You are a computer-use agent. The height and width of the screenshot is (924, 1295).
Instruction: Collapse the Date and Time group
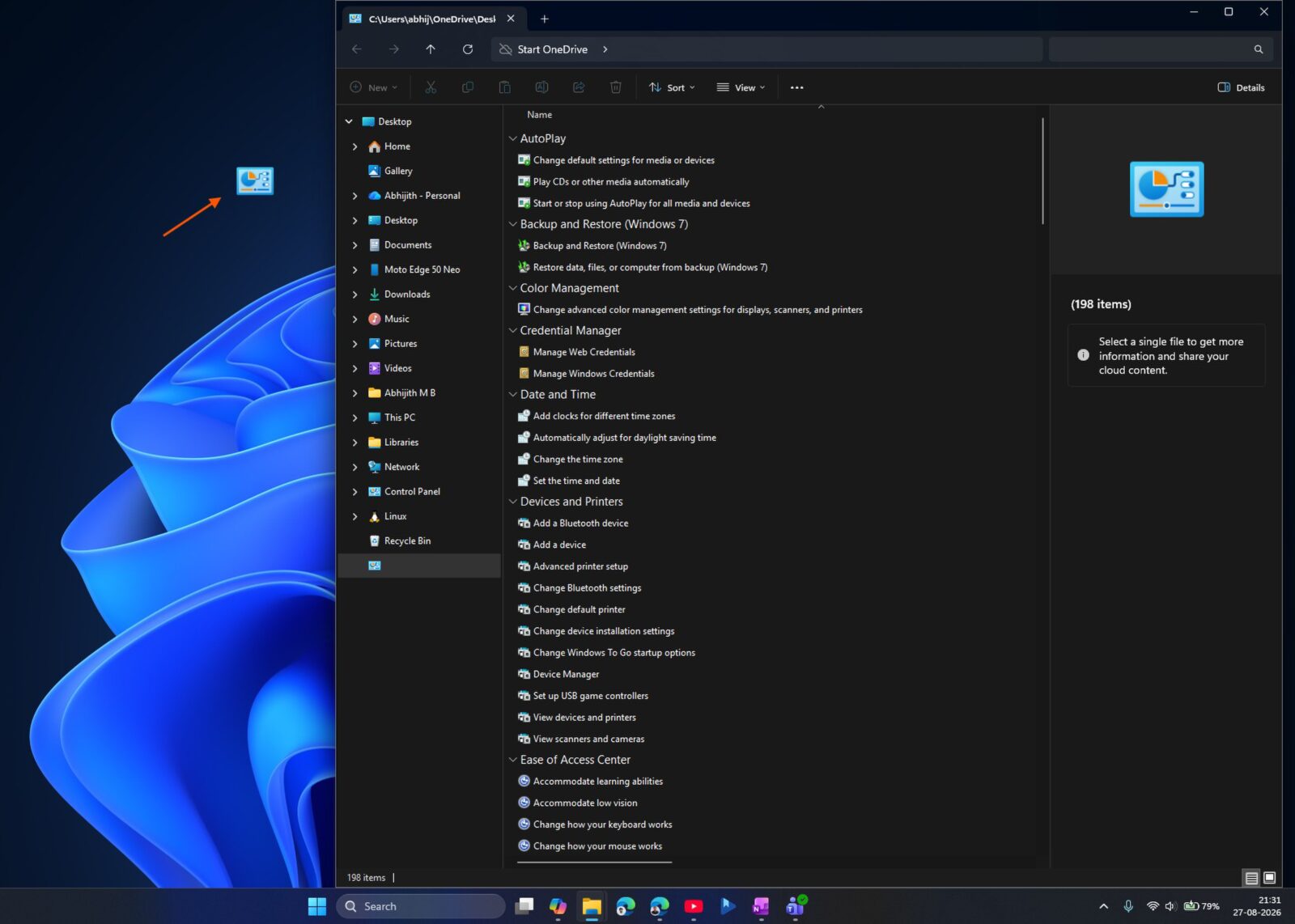pyautogui.click(x=512, y=395)
